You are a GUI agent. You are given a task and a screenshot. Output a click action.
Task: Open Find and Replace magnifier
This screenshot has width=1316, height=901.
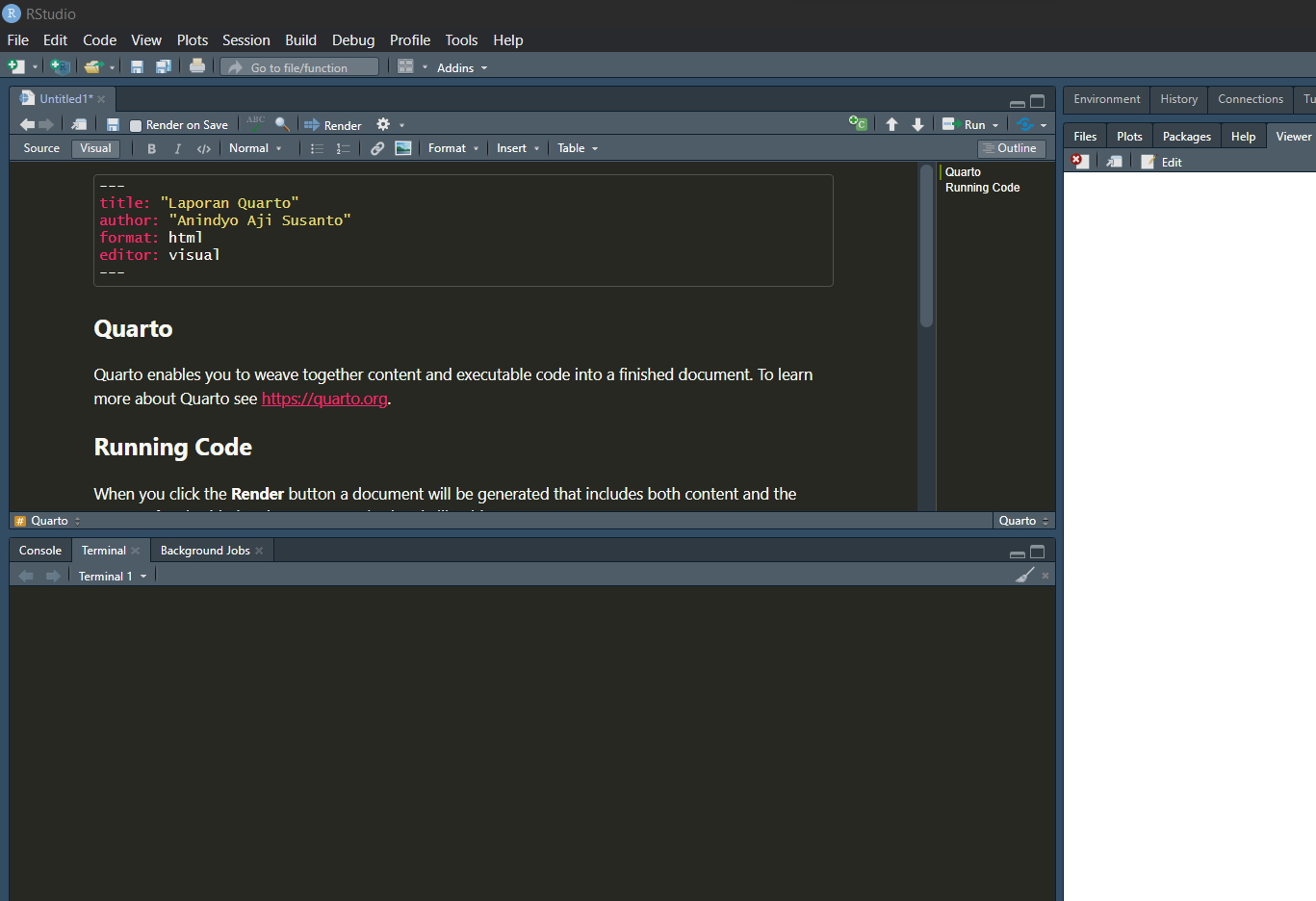tap(282, 124)
